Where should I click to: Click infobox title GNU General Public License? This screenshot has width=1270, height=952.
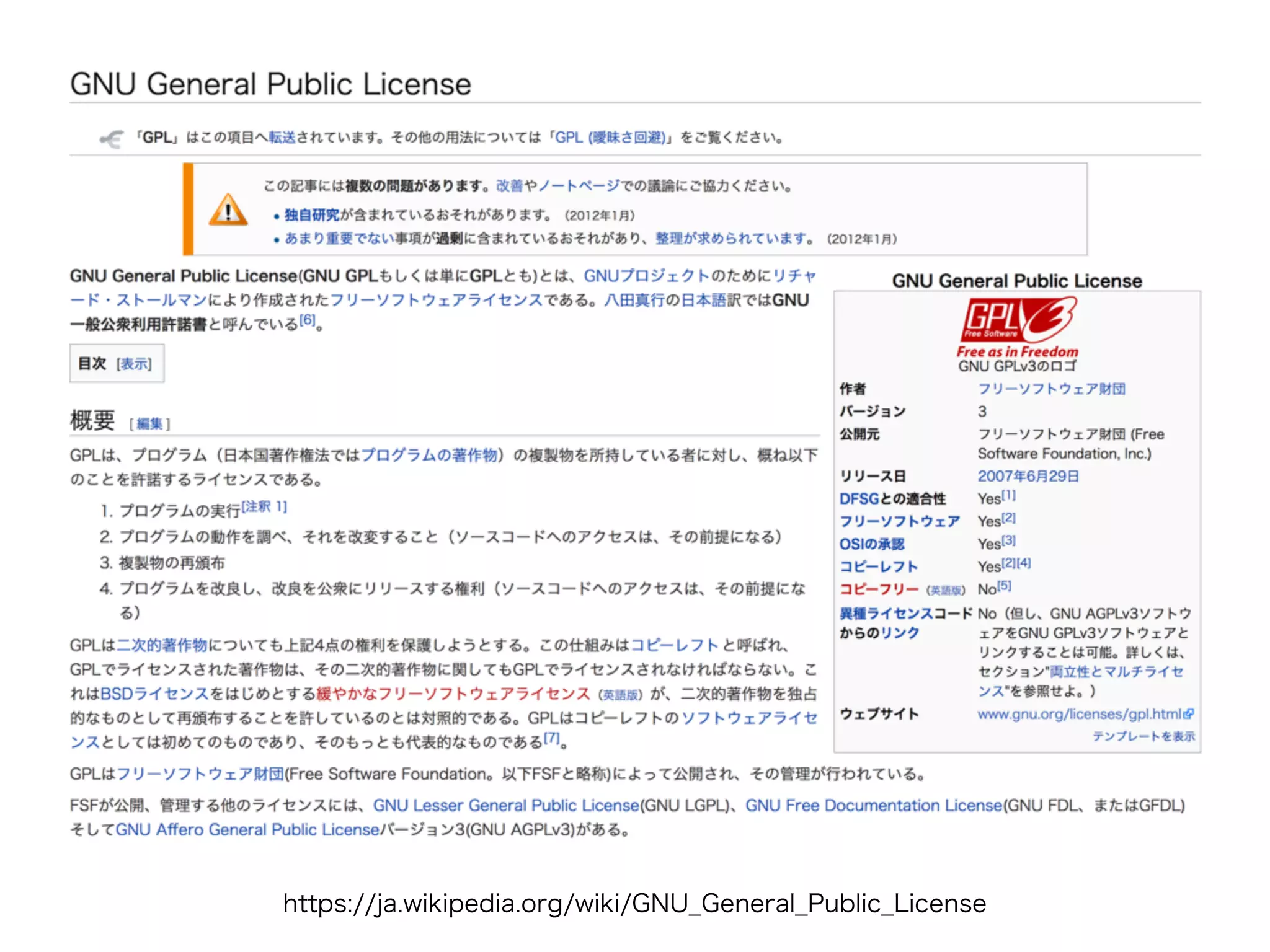point(1017,281)
